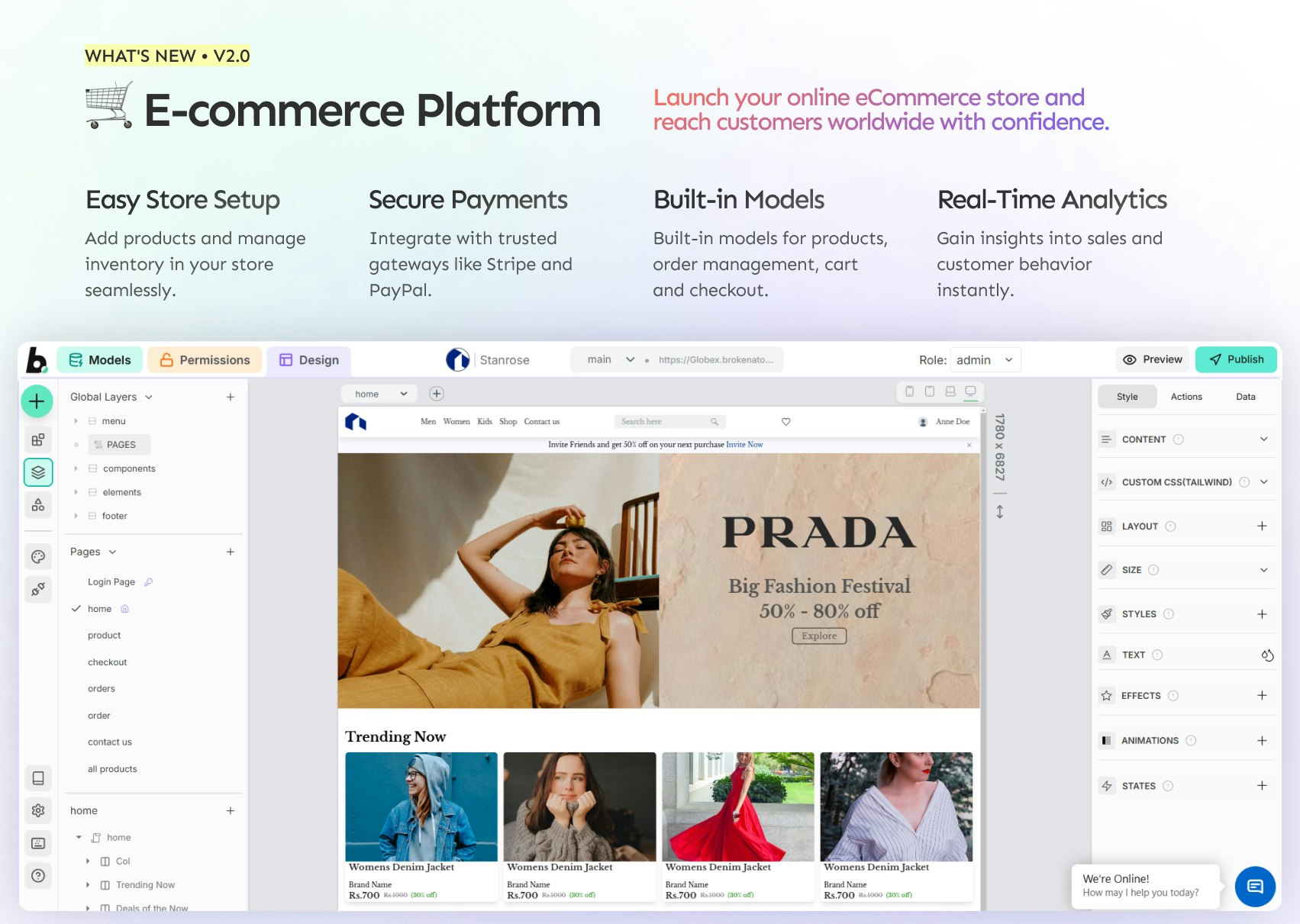1300x924 pixels.
Task: Click the Publish button
Action: (x=1236, y=359)
